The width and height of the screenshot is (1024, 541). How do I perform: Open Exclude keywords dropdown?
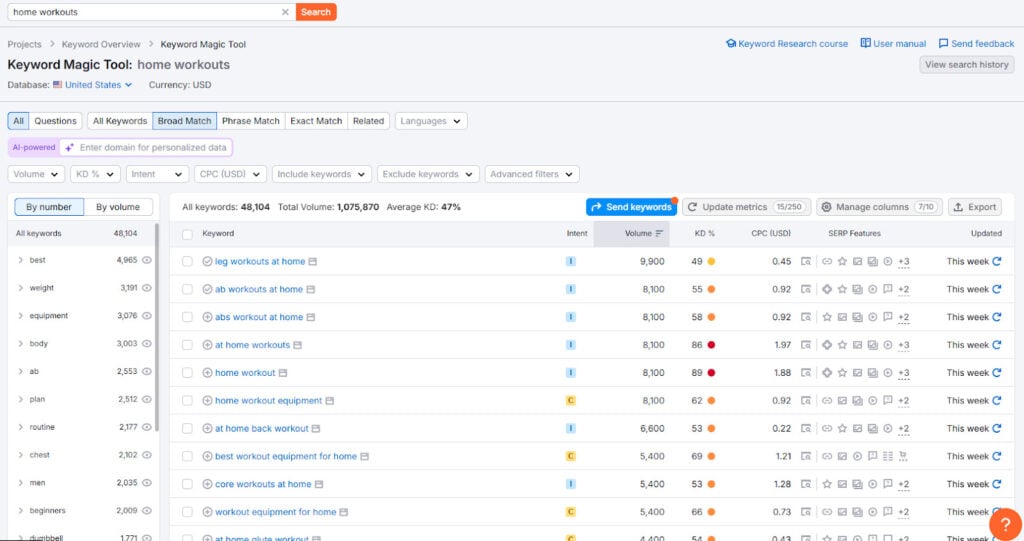tap(428, 174)
